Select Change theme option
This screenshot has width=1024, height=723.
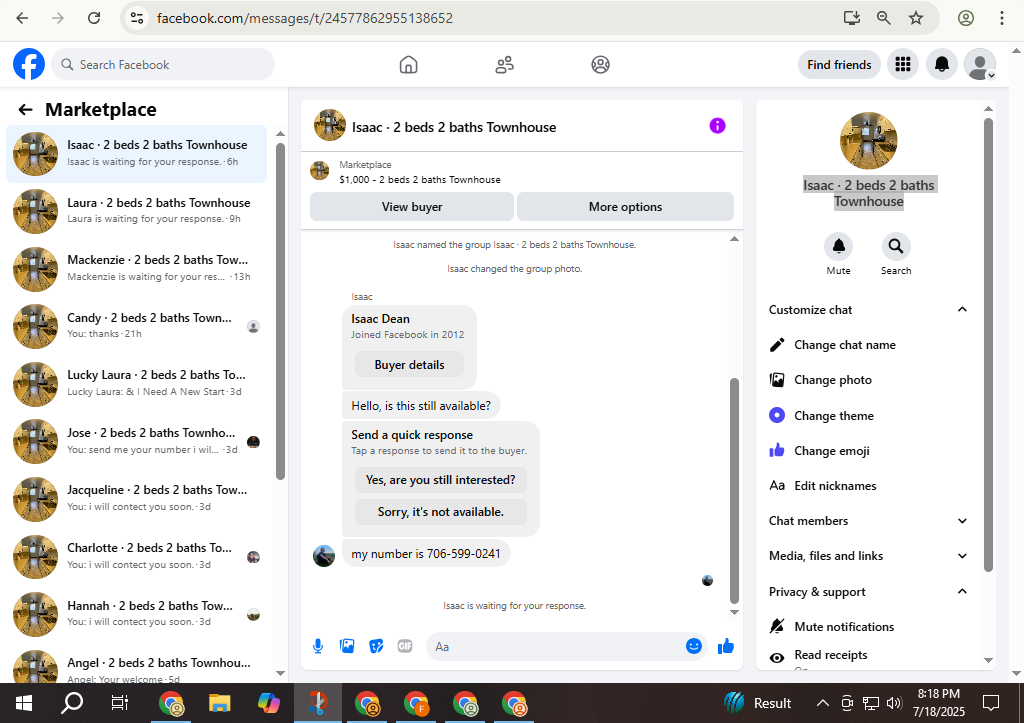[868, 415]
